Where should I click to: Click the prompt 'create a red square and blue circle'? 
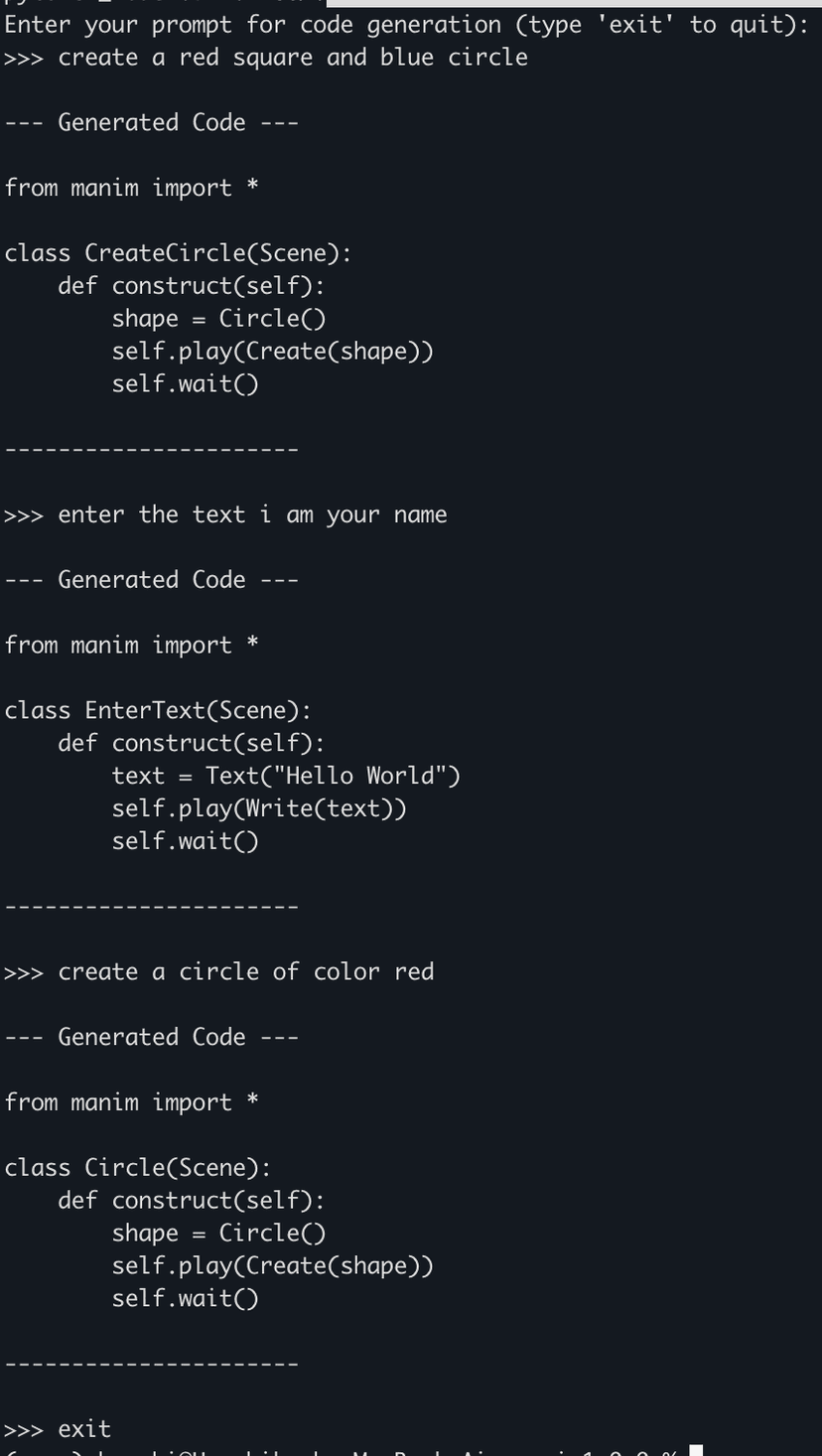point(293,58)
